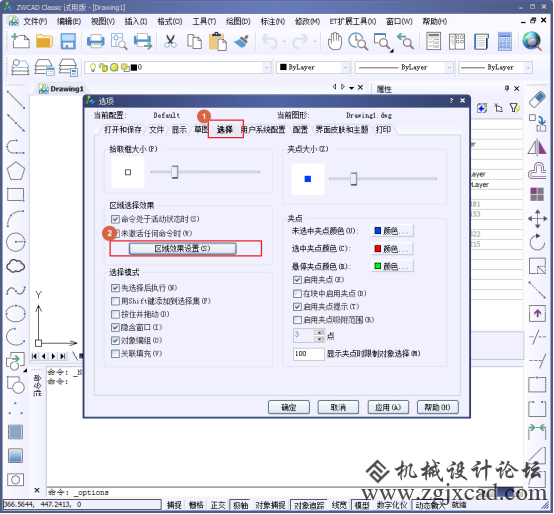Open Print Preview icon
This screenshot has height=514, width=554.
[x=119, y=41]
